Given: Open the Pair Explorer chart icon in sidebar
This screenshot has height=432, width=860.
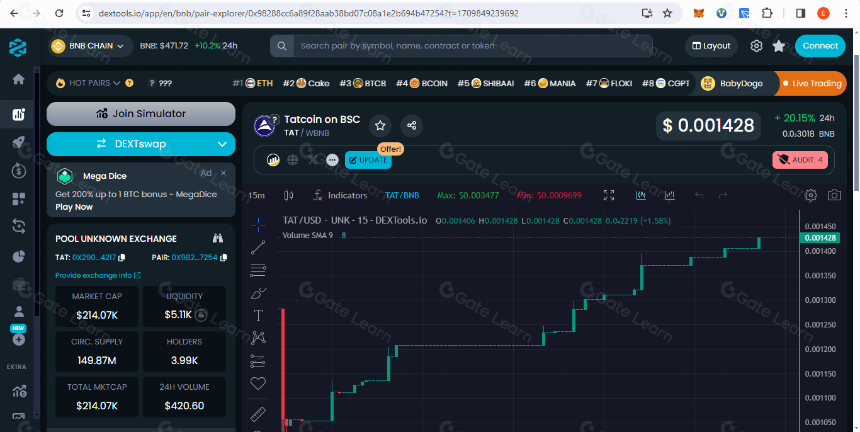Looking at the screenshot, I should coord(18,114).
